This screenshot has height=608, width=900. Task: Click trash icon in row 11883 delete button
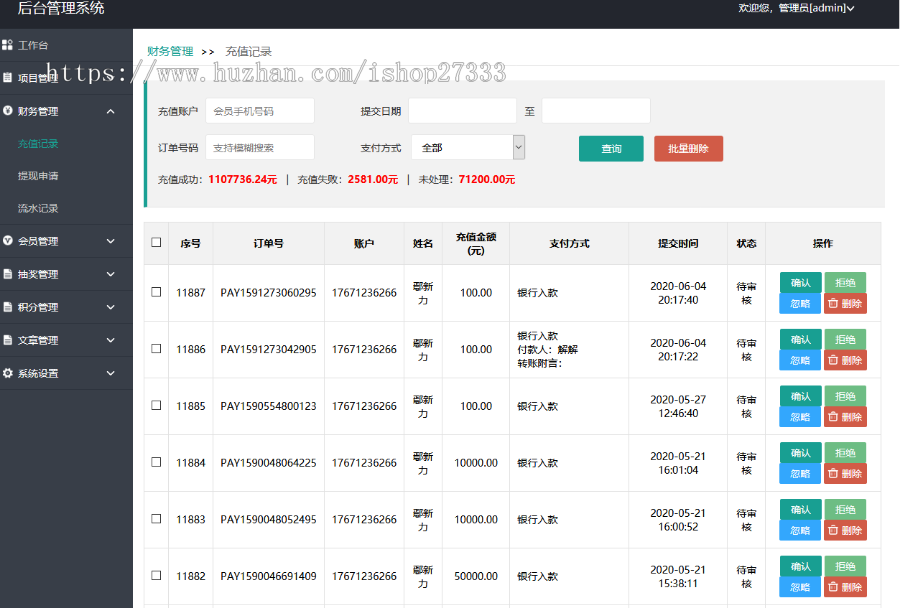point(833,530)
